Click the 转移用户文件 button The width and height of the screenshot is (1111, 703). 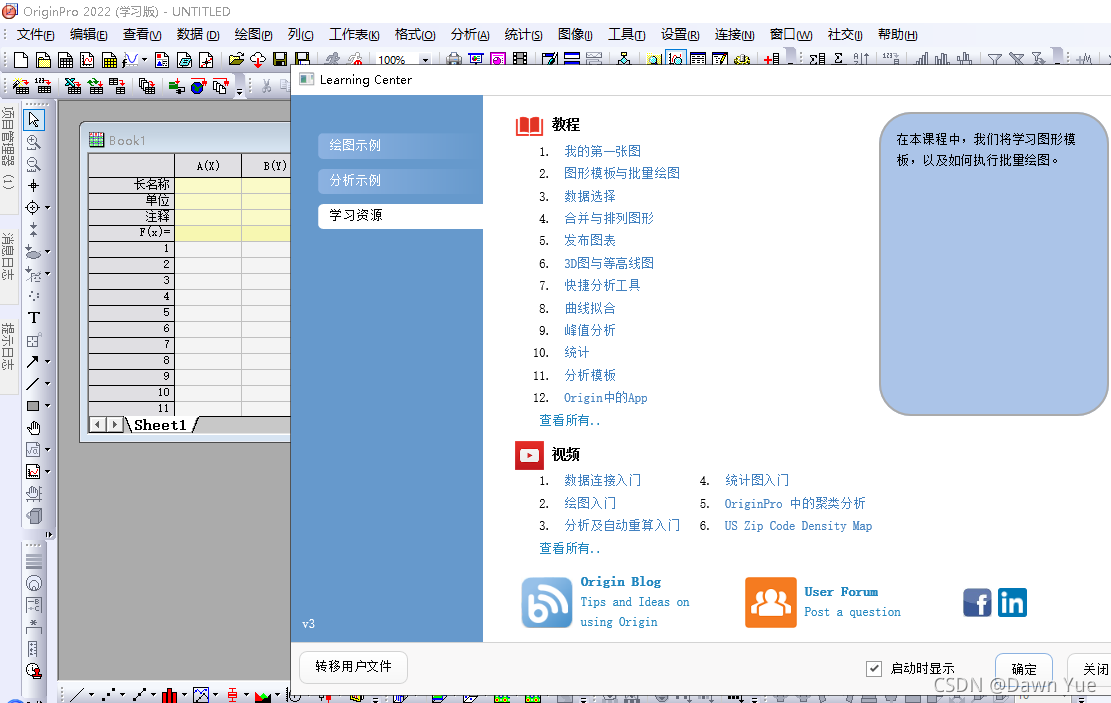click(353, 667)
